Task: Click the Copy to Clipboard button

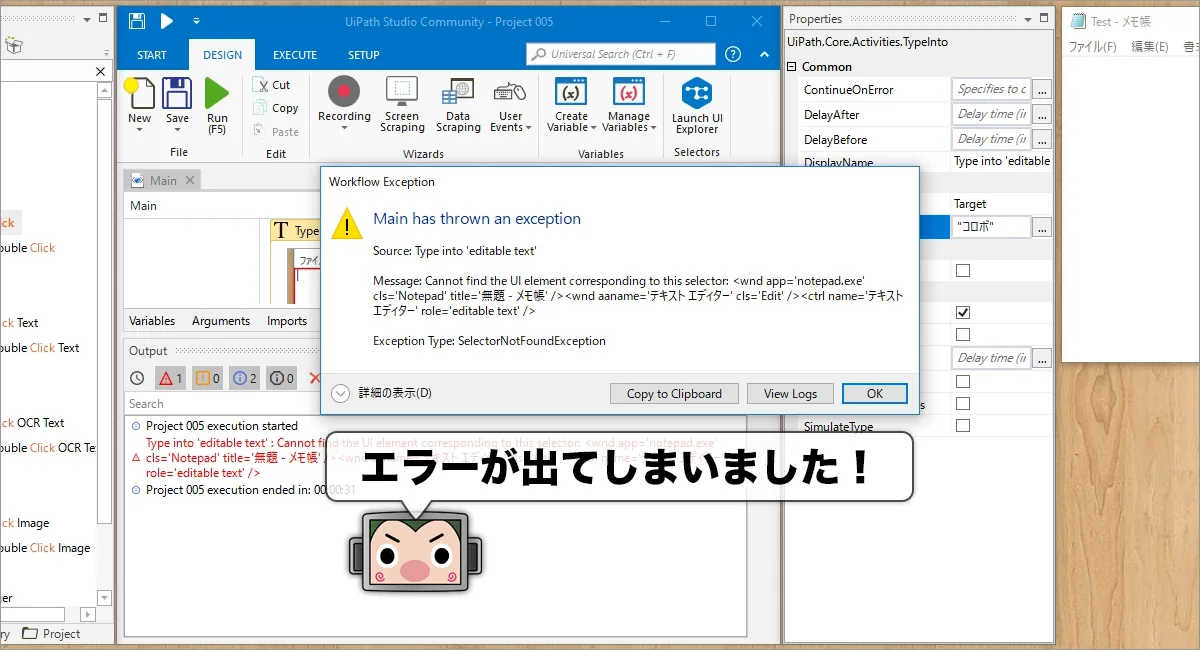Action: click(674, 393)
